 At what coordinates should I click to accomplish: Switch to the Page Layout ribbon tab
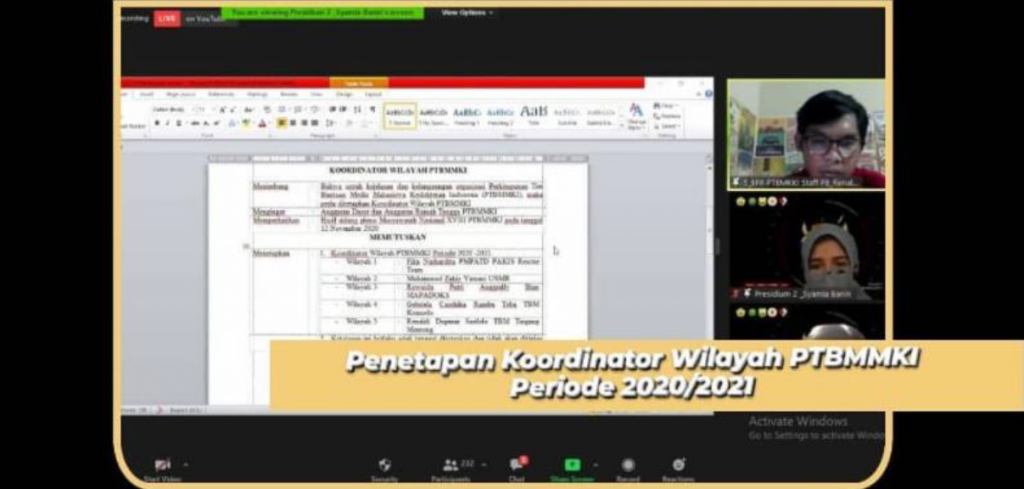[181, 95]
